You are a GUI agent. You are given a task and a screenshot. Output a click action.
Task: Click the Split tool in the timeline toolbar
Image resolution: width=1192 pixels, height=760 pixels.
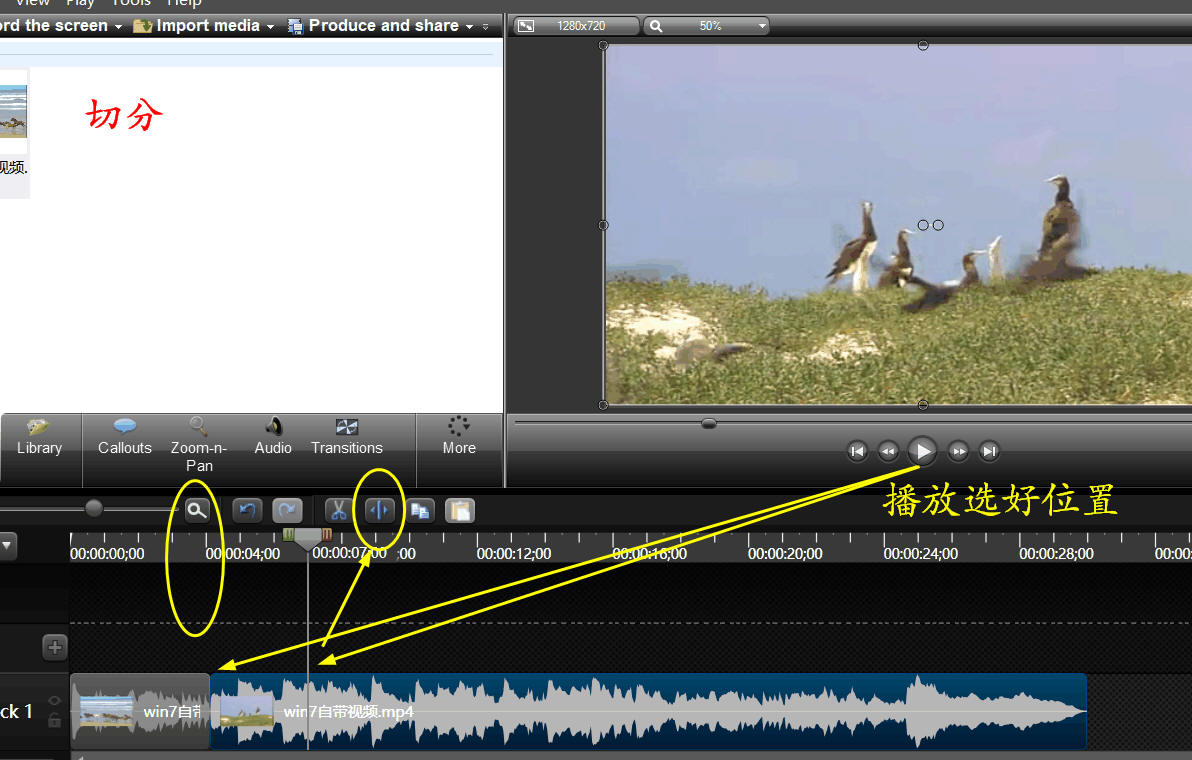[x=379, y=510]
